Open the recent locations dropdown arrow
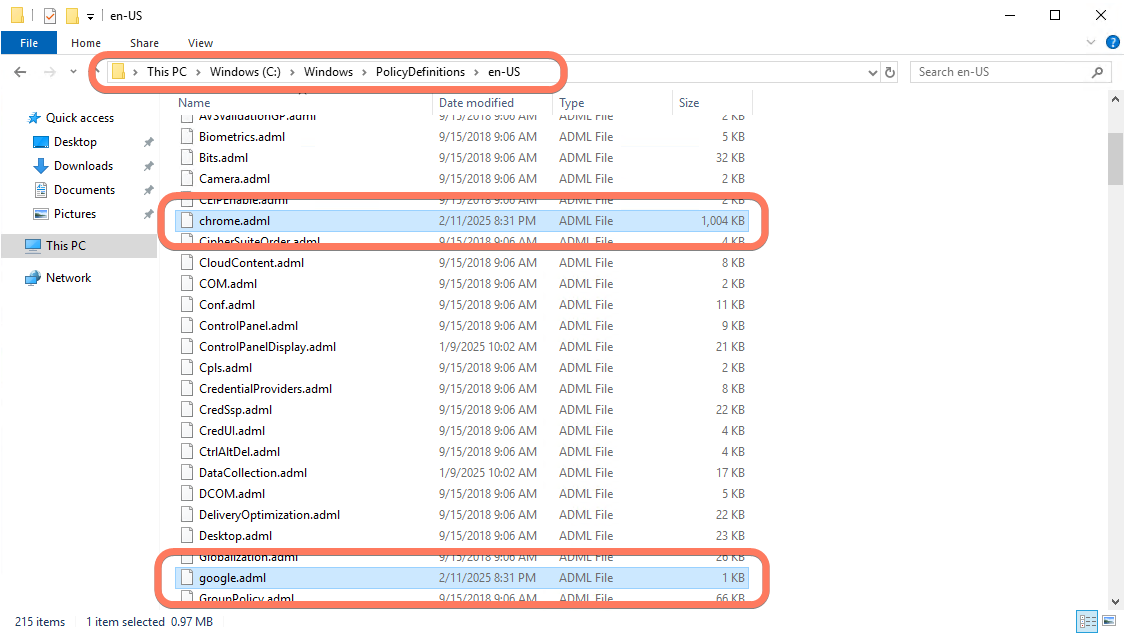1125x634 pixels. [73, 72]
